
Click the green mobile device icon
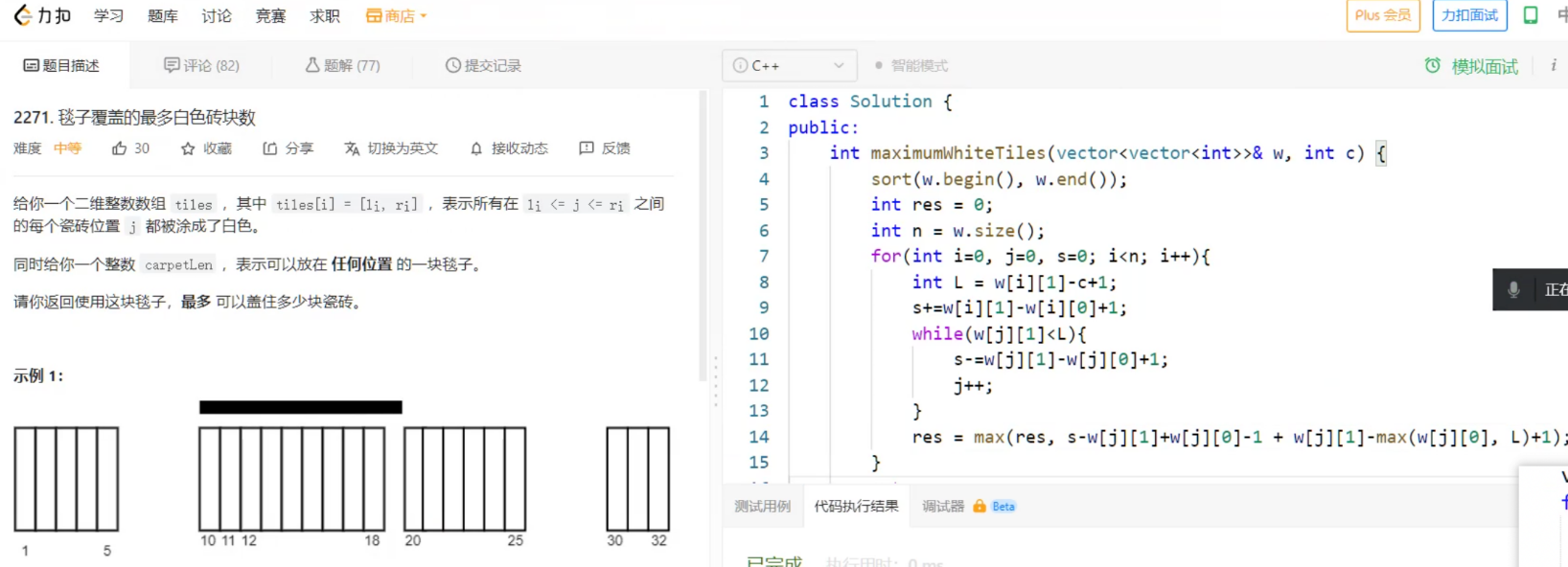coord(1531,15)
